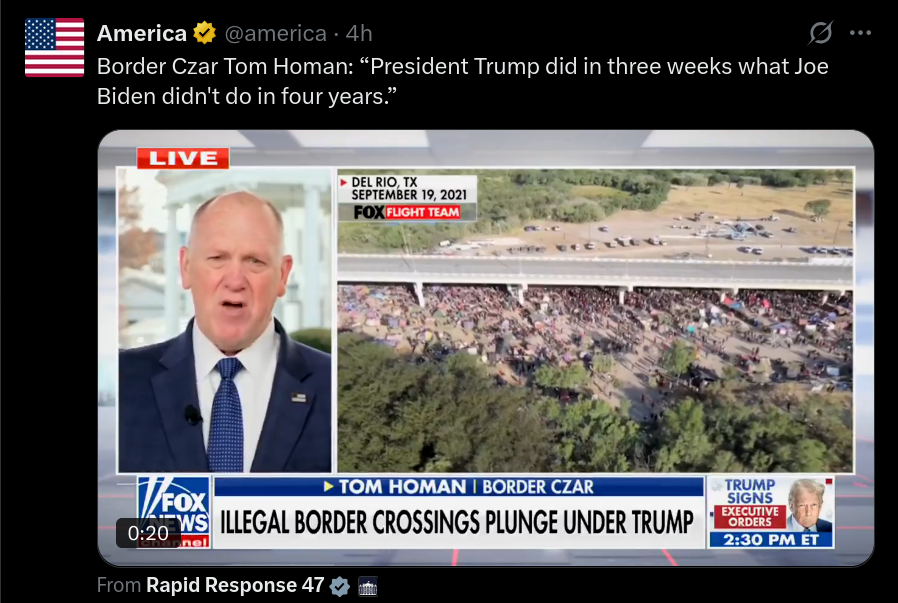The image size is (898, 603).
Task: Click the gold verified badge beside America
Action: (x=204, y=33)
